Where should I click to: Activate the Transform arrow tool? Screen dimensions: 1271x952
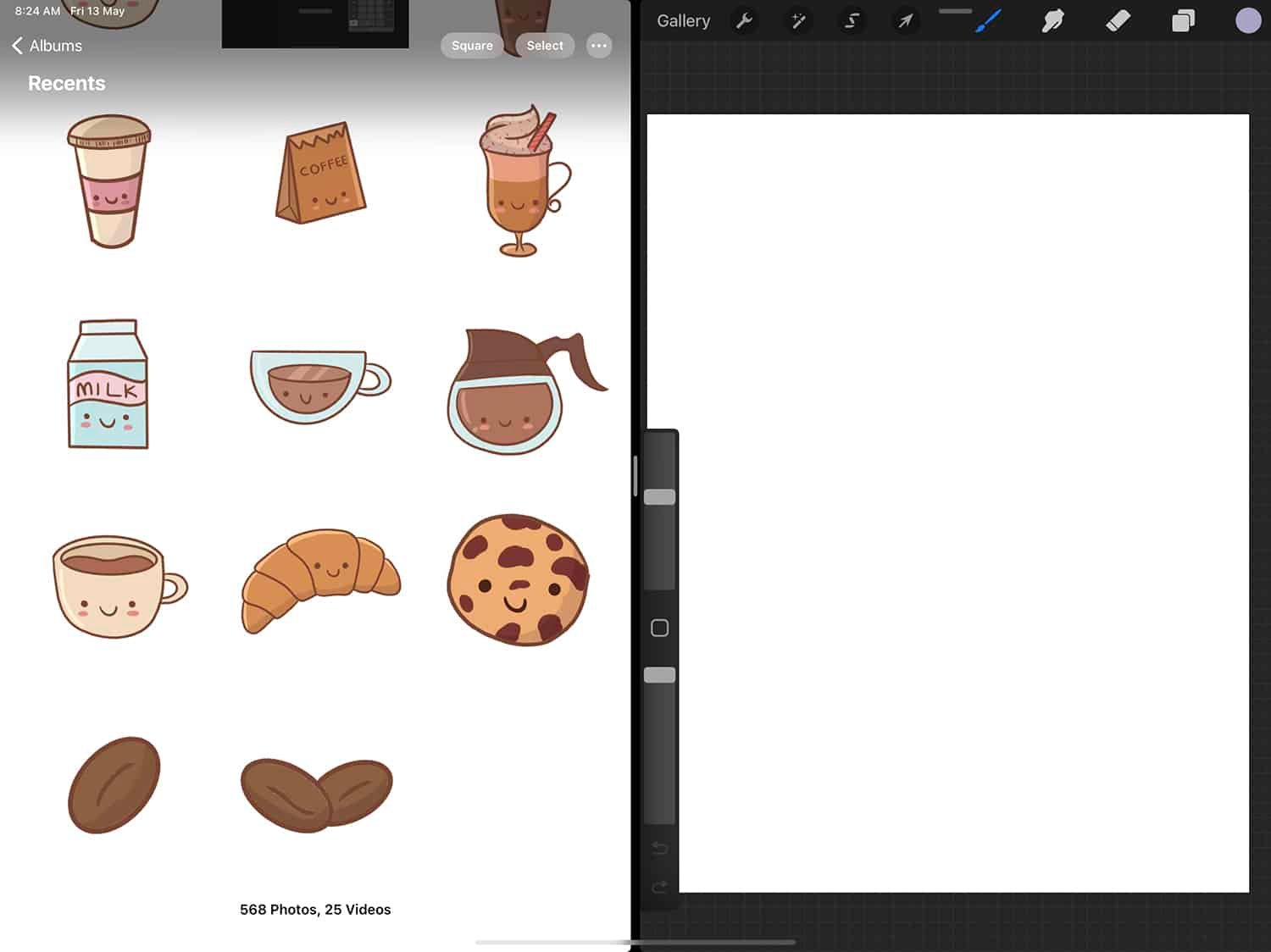905,20
